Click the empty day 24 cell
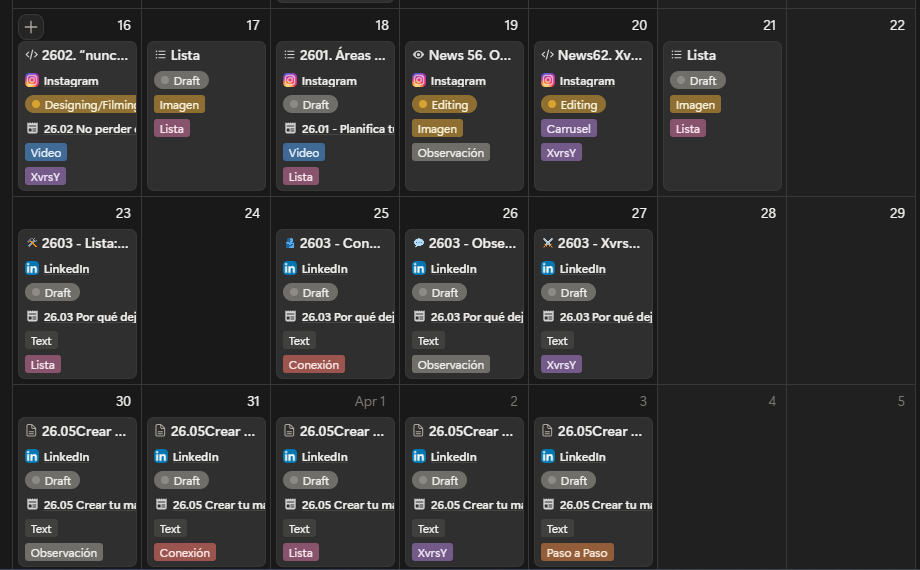The height and width of the screenshot is (570, 920). click(206, 300)
